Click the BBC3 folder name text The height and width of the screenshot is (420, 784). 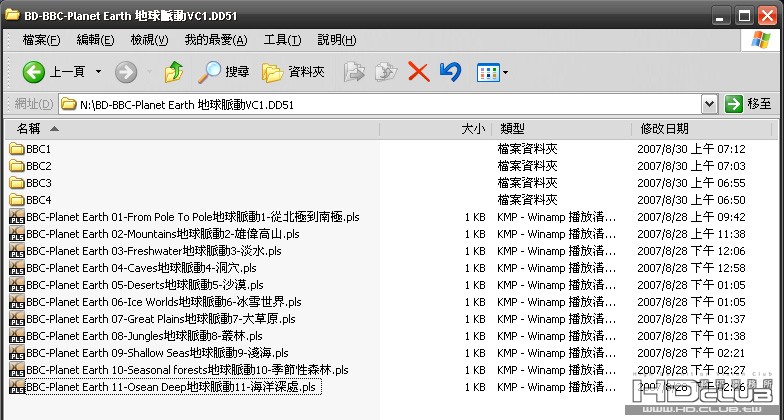tap(38, 183)
